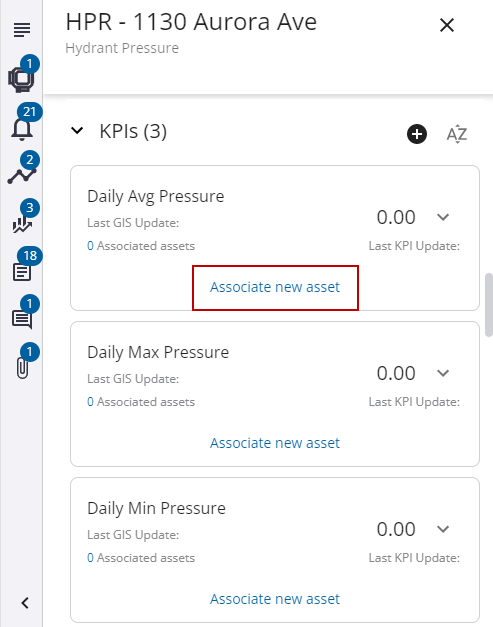The height and width of the screenshot is (627, 493).
Task: Collapse the KPIs (3) section
Action: tap(77, 130)
